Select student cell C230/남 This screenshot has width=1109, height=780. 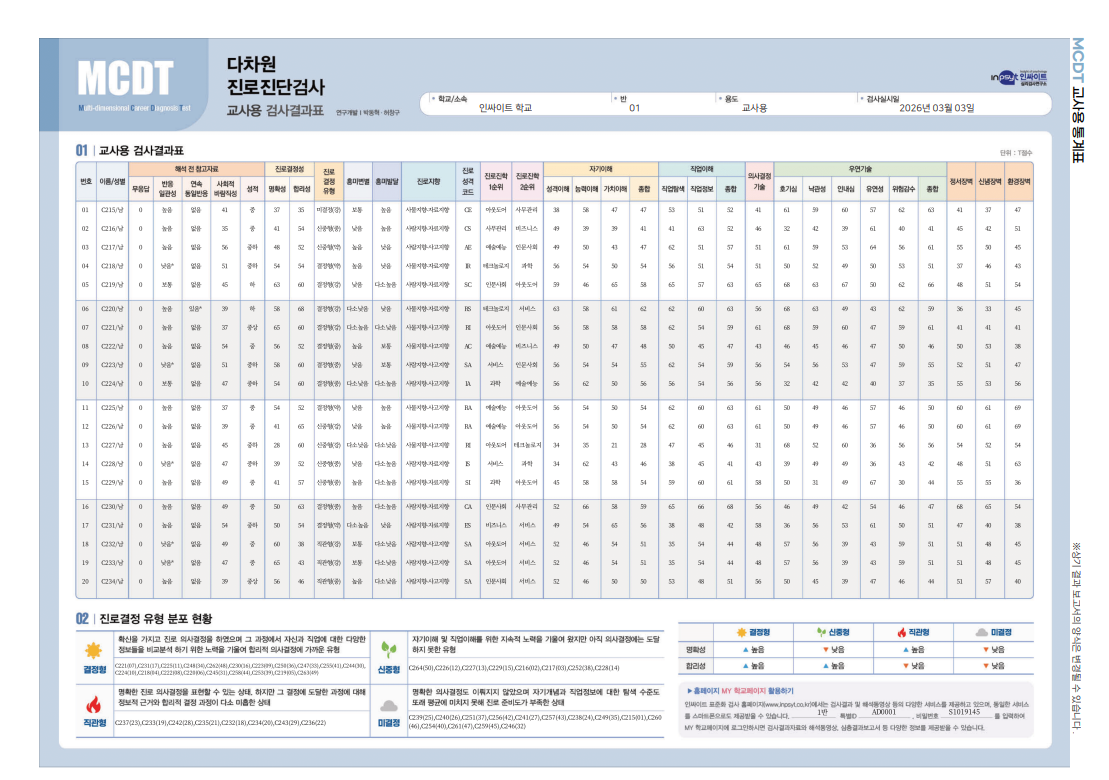pyautogui.click(x=112, y=507)
